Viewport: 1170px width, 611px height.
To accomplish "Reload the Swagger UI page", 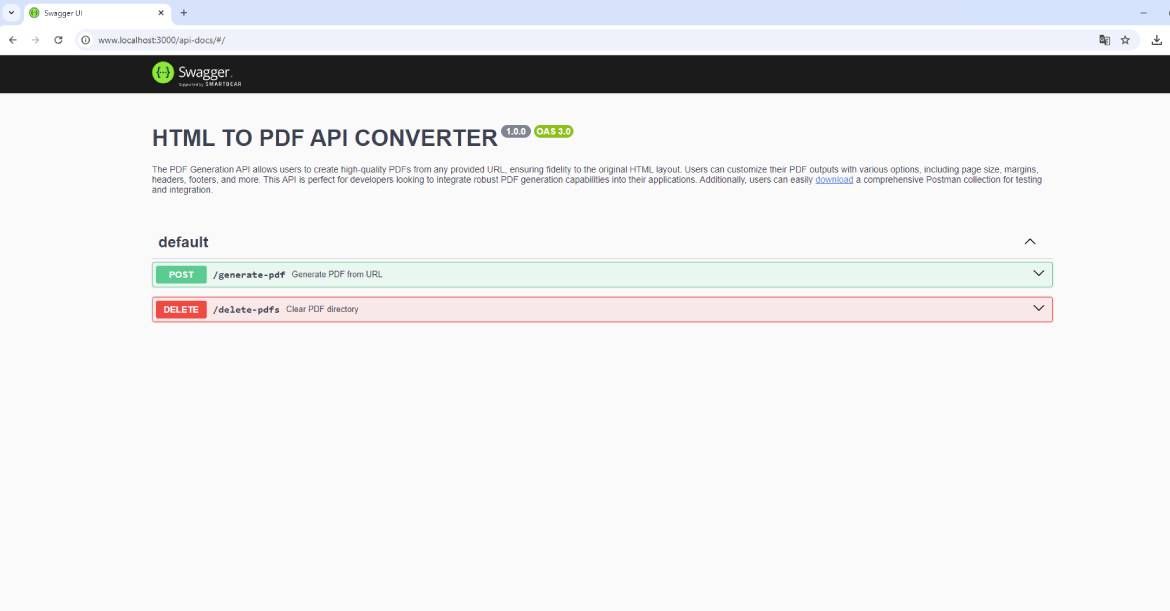I will [58, 40].
